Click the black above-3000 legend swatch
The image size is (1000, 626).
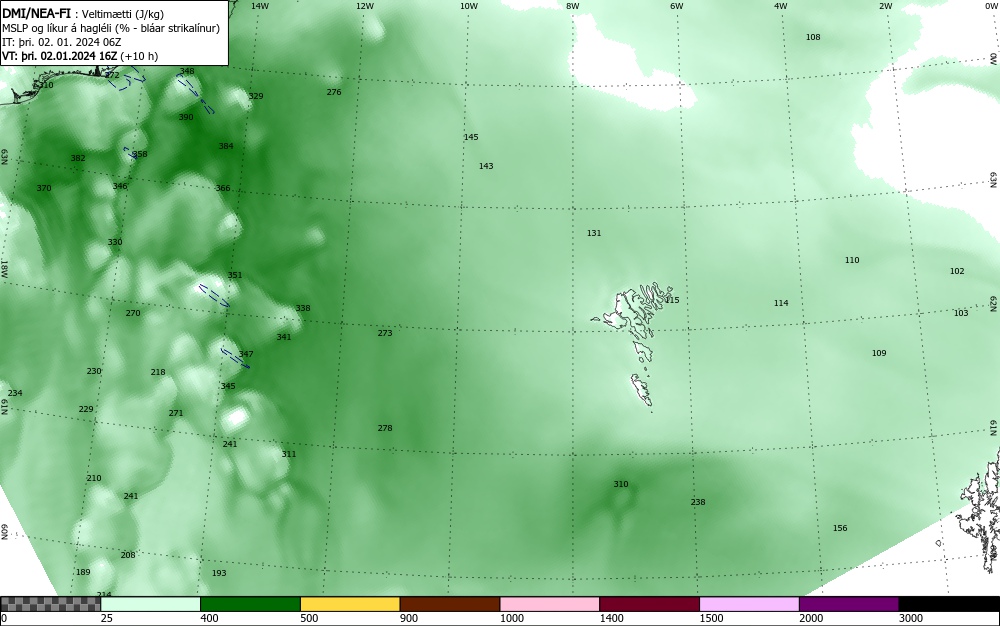[949, 604]
